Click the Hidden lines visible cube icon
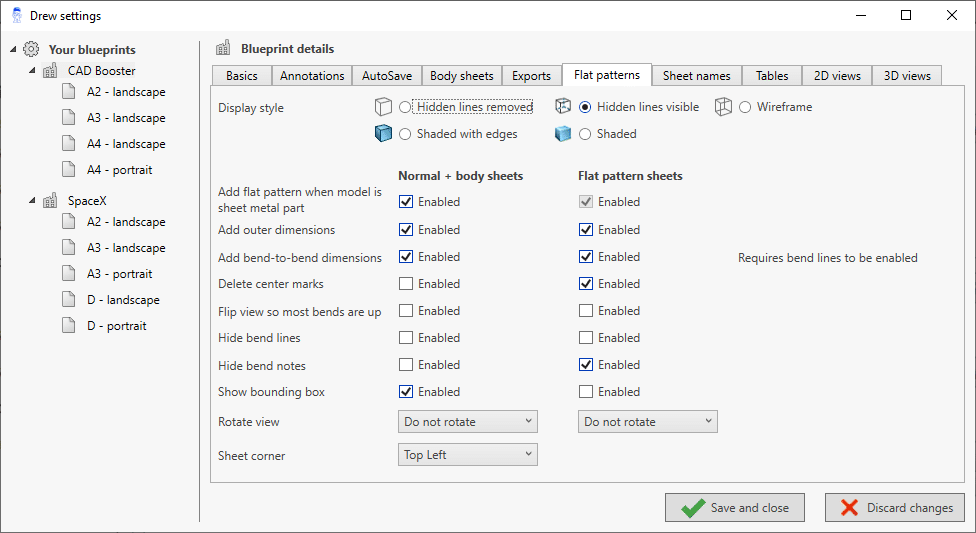 point(564,107)
